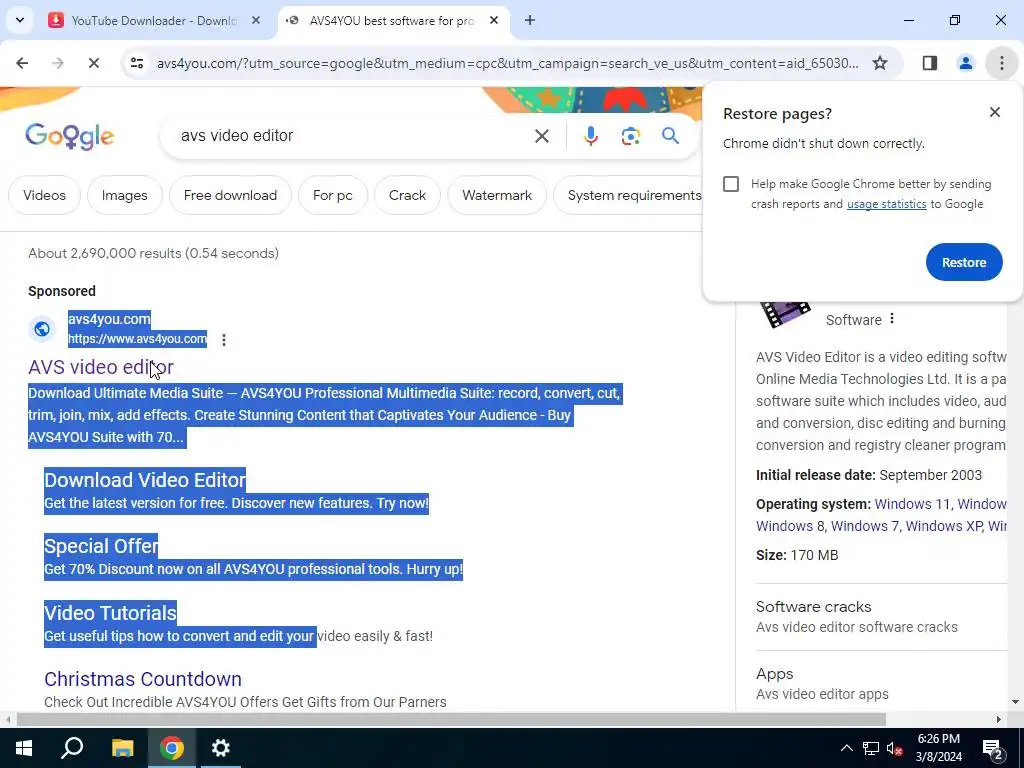Open the Windows Start menu
The width and height of the screenshot is (1024, 768).
coord(24,748)
